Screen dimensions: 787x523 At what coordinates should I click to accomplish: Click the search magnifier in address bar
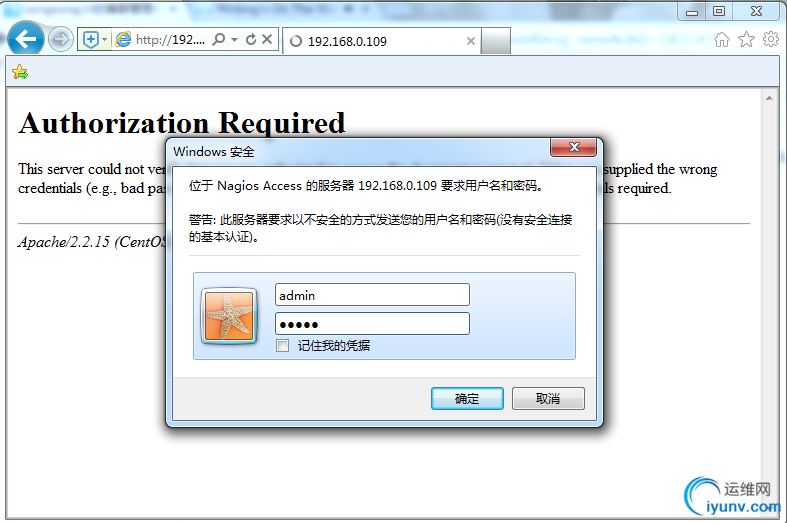(218, 39)
